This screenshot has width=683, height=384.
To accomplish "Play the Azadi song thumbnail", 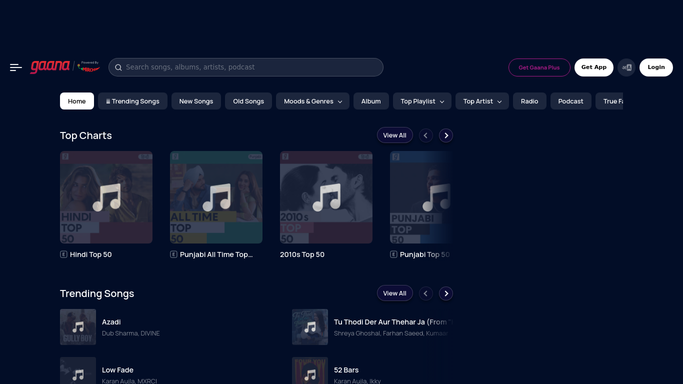I will 78,327.
